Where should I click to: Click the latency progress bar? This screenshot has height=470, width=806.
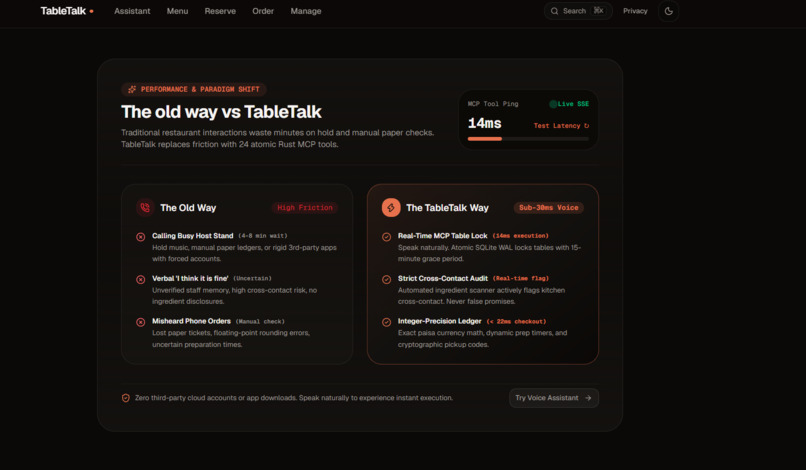click(528, 139)
